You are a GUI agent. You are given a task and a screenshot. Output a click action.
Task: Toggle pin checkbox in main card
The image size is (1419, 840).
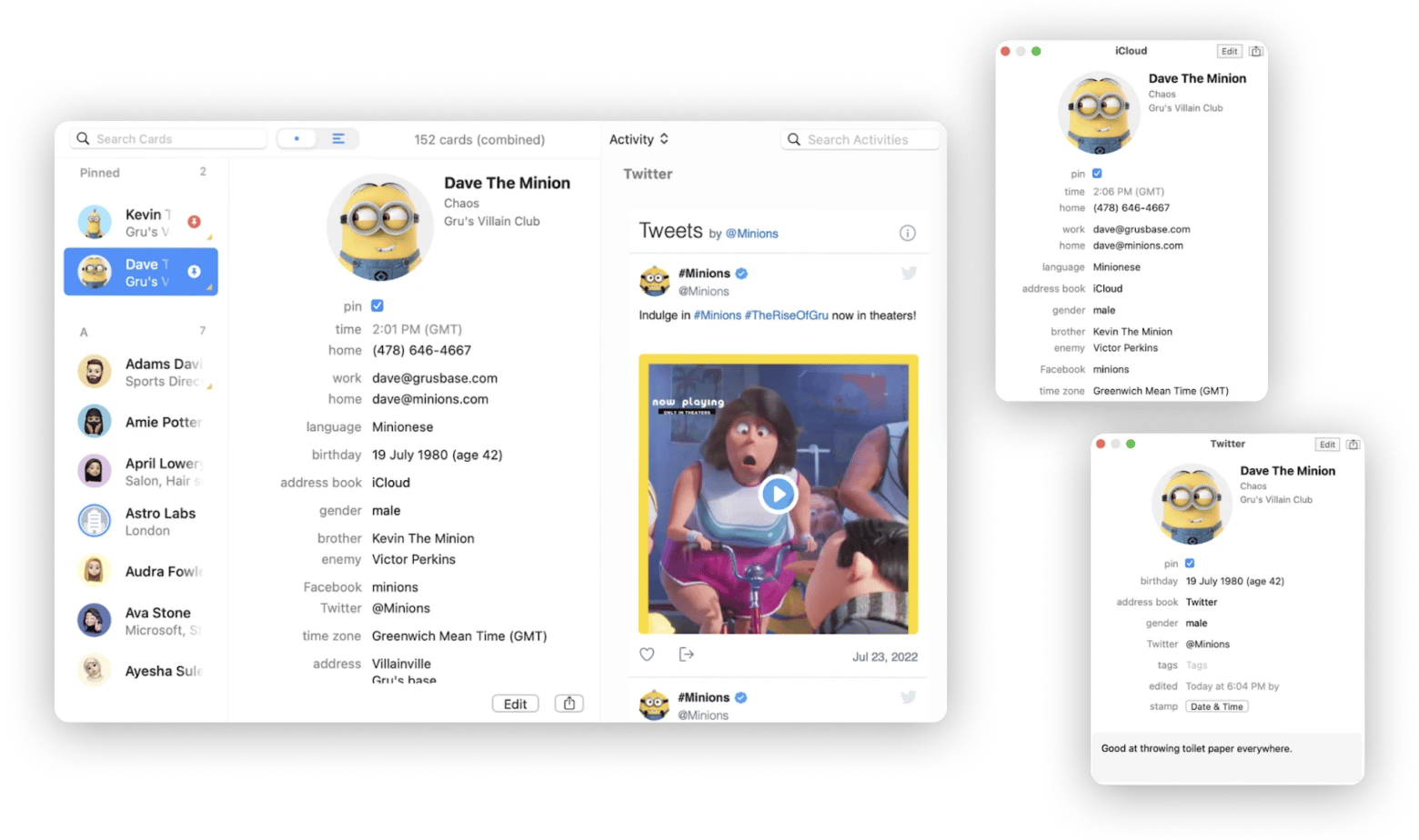tap(377, 306)
